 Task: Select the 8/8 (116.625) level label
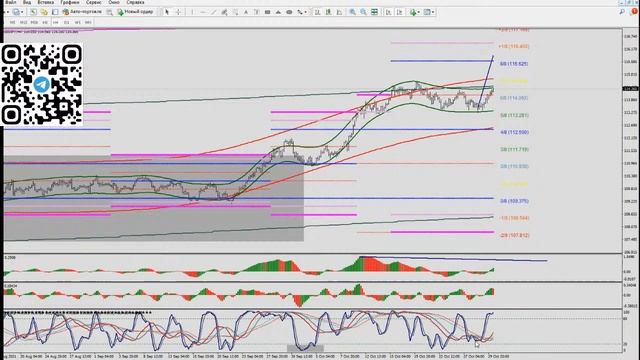(x=514, y=64)
